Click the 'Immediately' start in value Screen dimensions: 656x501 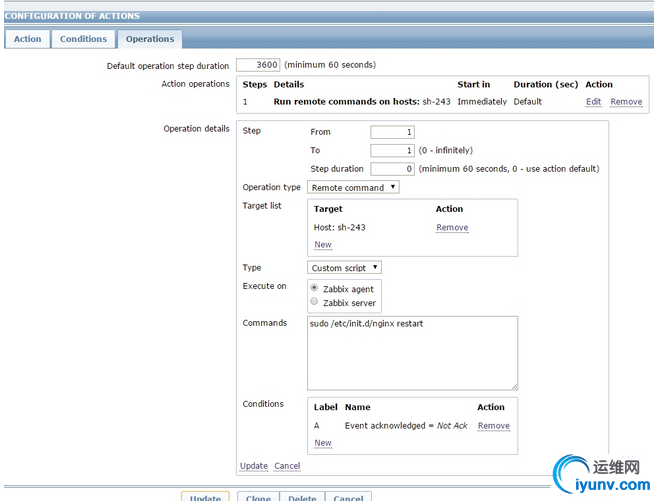[x=482, y=102]
